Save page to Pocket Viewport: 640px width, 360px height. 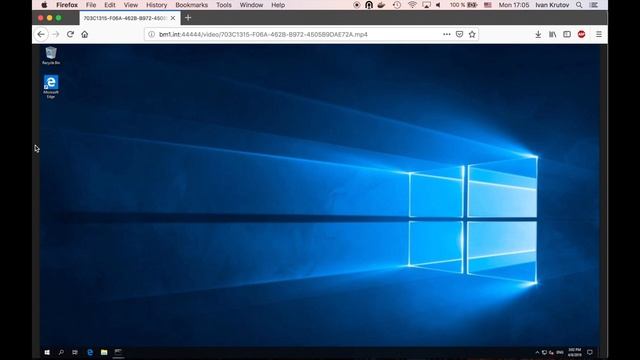[459, 34]
